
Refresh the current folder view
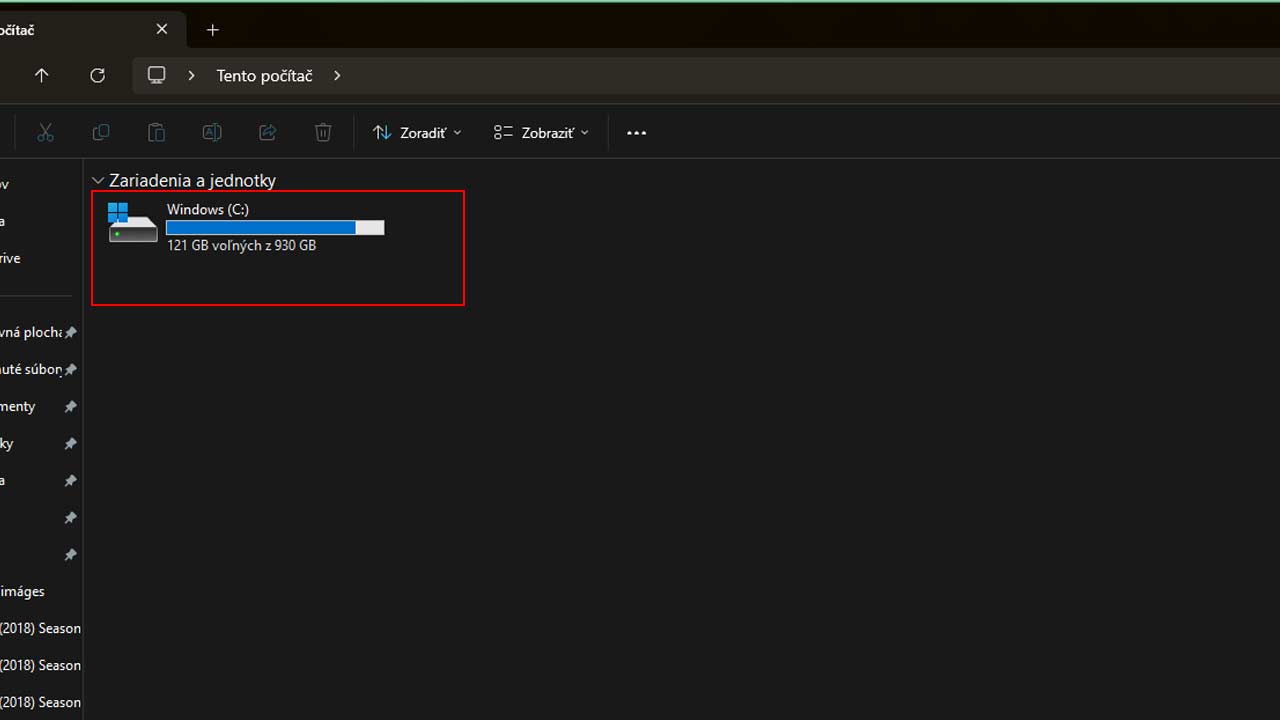(x=97, y=75)
